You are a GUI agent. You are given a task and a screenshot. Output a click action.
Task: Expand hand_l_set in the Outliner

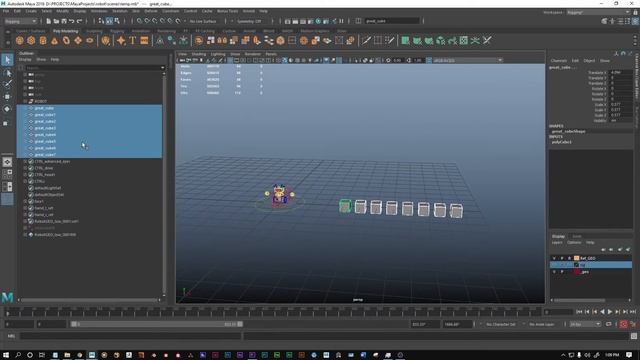(25, 208)
